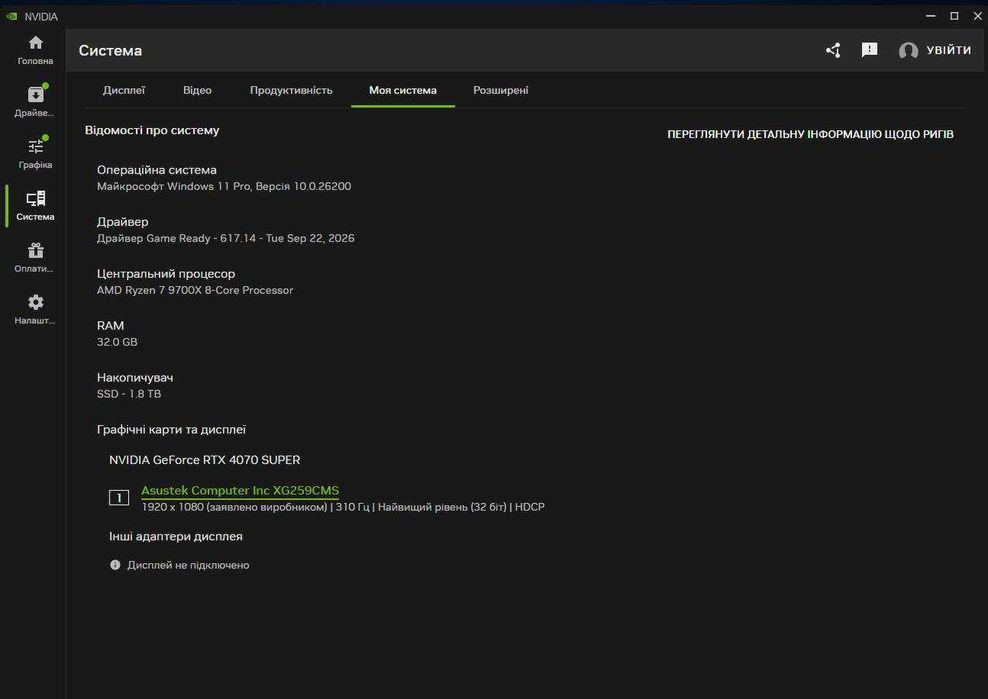Open the Asustek Computer Inc XG259CMS link
Viewport: 988px width, 699px height.
click(x=240, y=490)
